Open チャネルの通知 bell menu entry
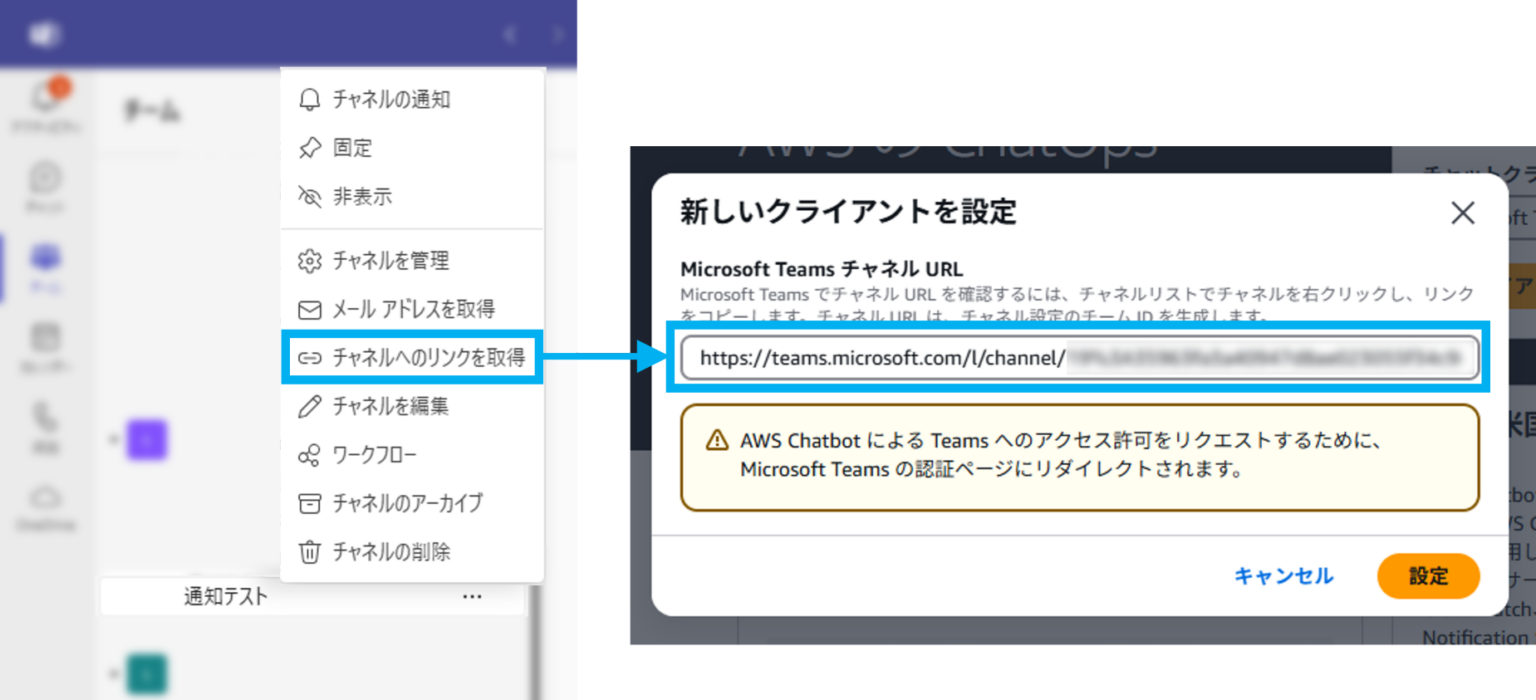The width and height of the screenshot is (1536, 700). click(412, 99)
